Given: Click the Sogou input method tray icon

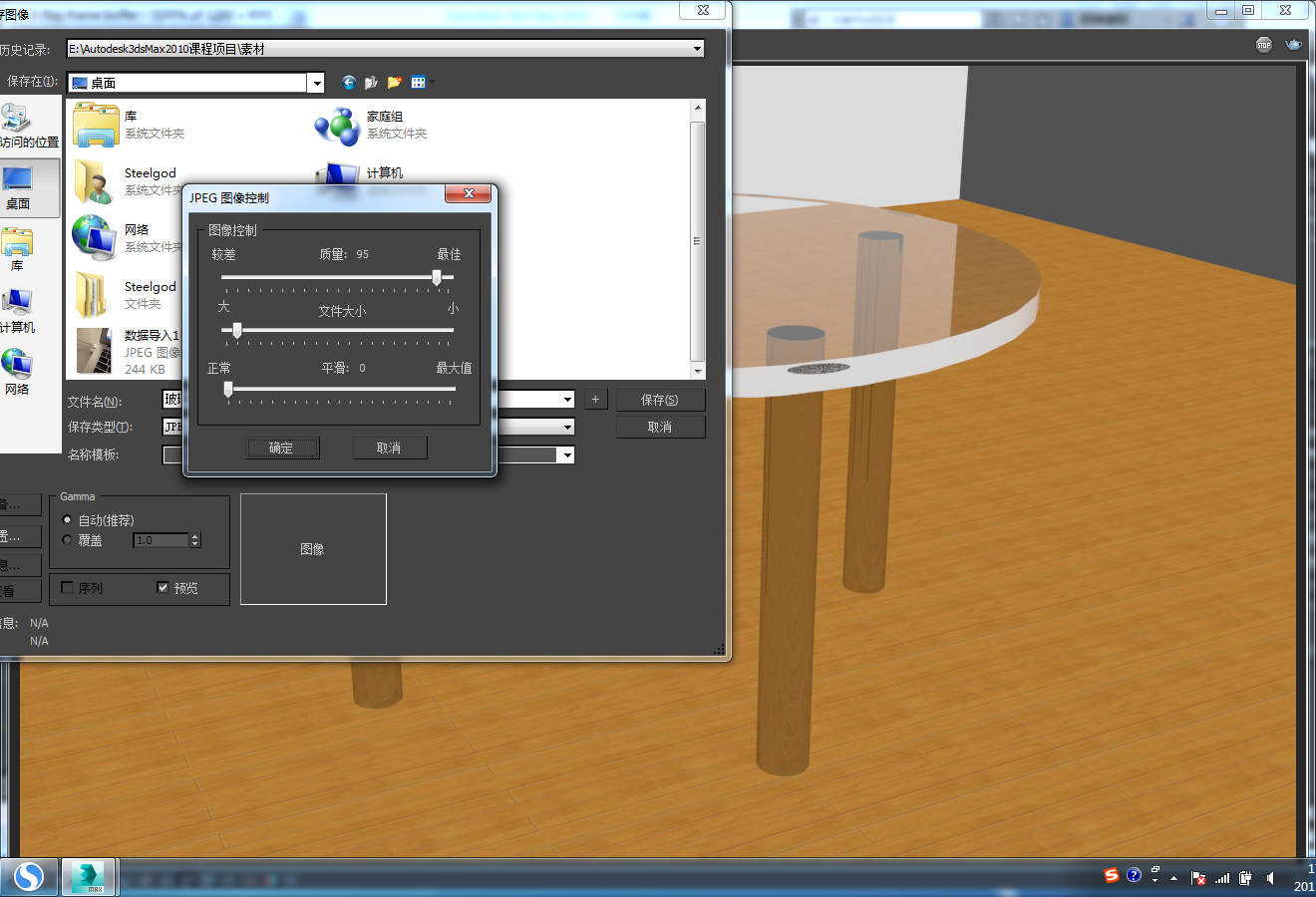Looking at the screenshot, I should pyautogui.click(x=1112, y=875).
